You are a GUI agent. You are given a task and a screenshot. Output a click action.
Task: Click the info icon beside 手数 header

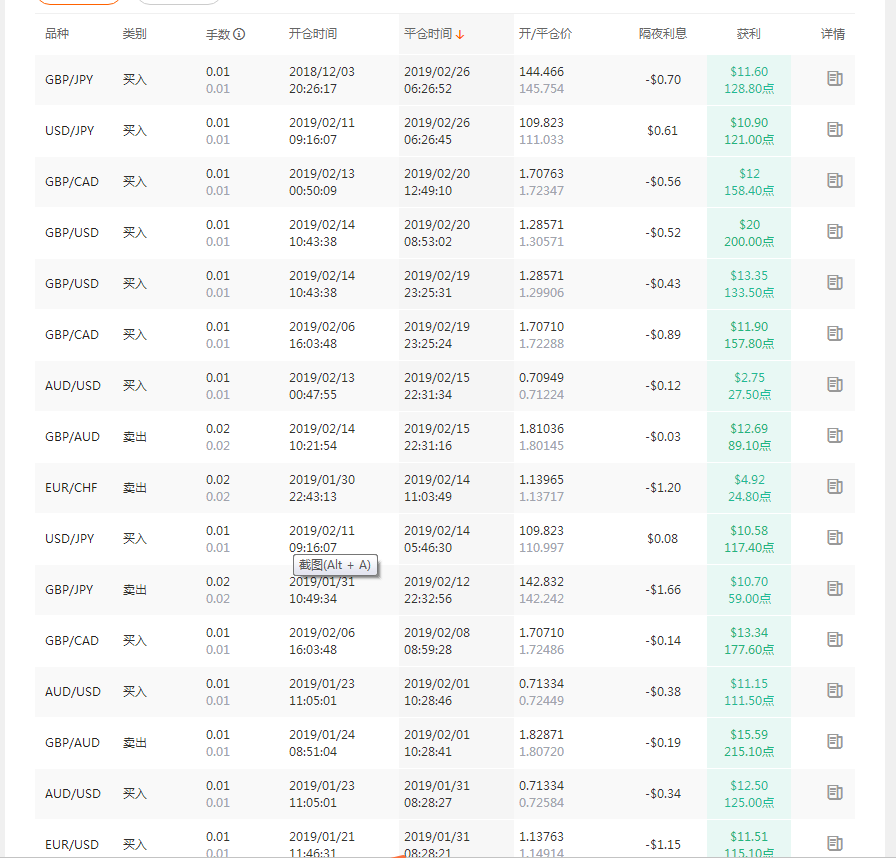click(x=239, y=34)
